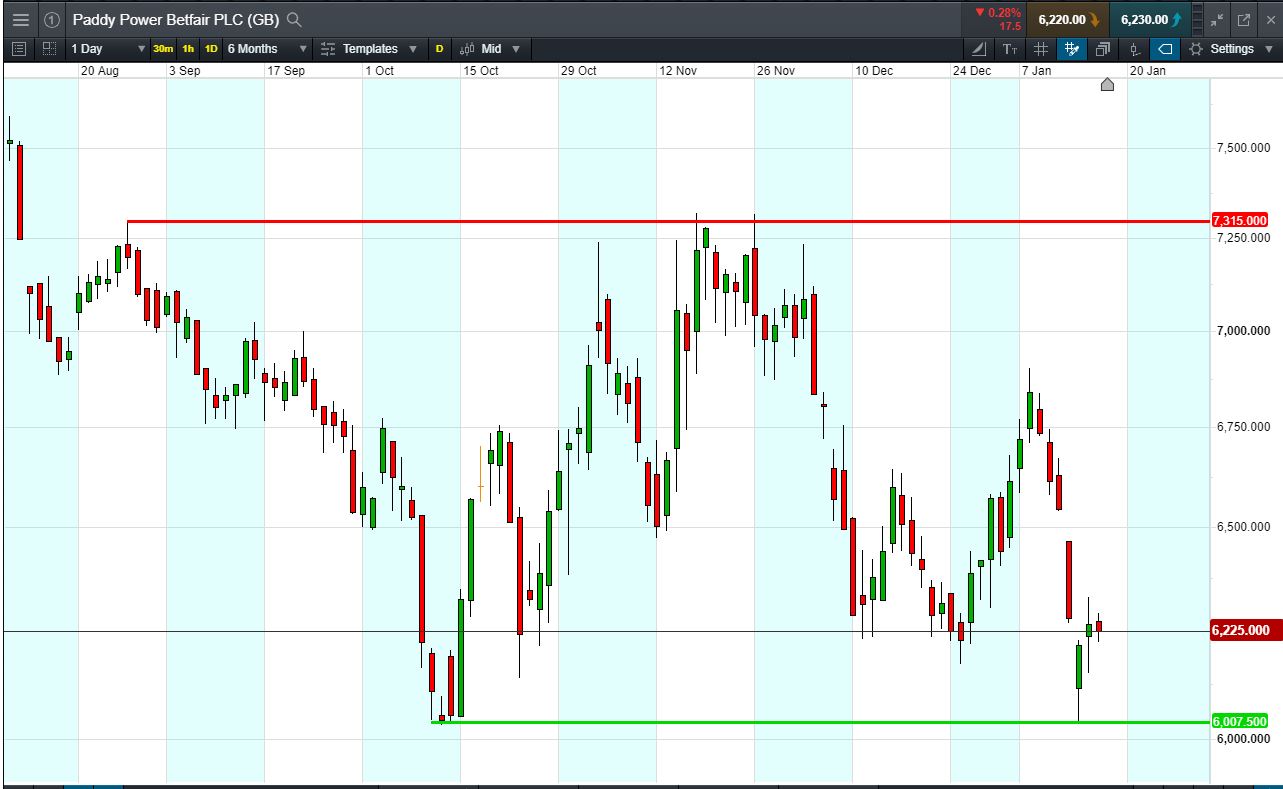Search for an instrument with the magnifier
This screenshot has height=789, width=1283.
point(294,19)
